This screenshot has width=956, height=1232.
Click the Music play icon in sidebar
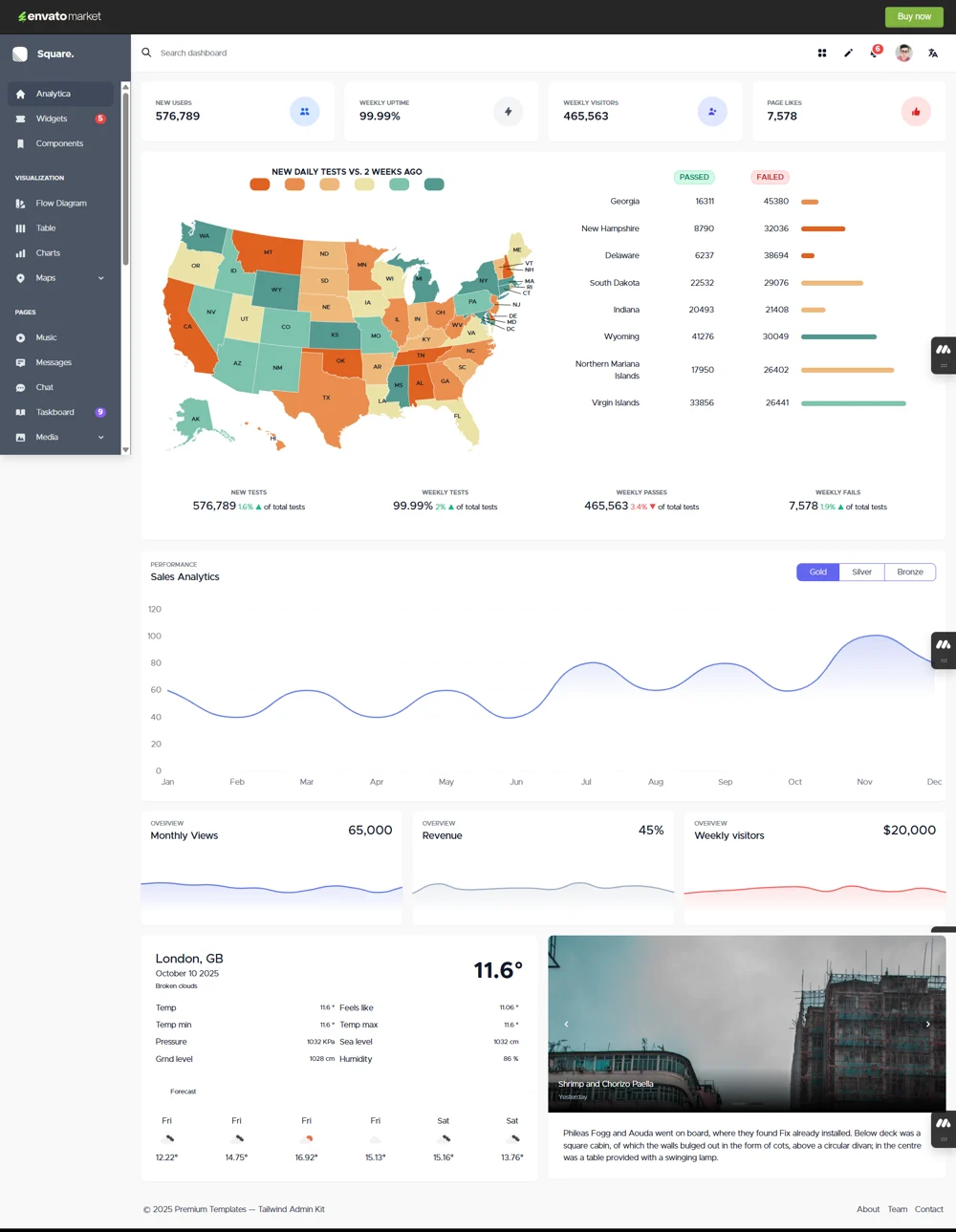click(x=20, y=337)
